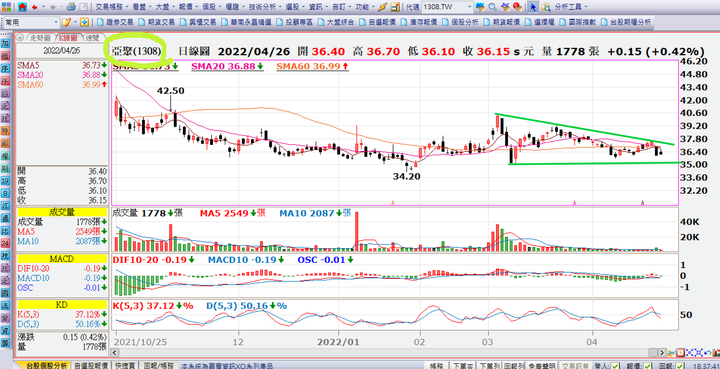Click the icon right of the magnifier
Viewport: 720px width, 369px height.
[x=505, y=7]
